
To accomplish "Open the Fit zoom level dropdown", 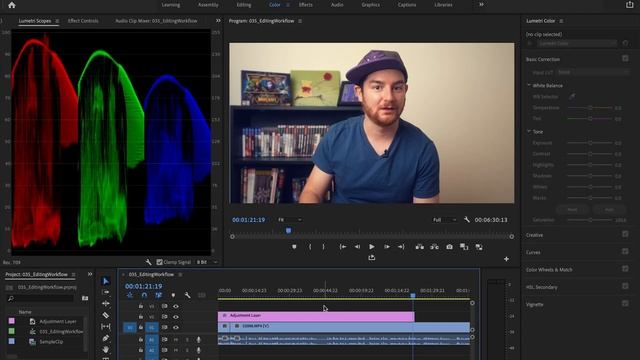I will (290, 220).
